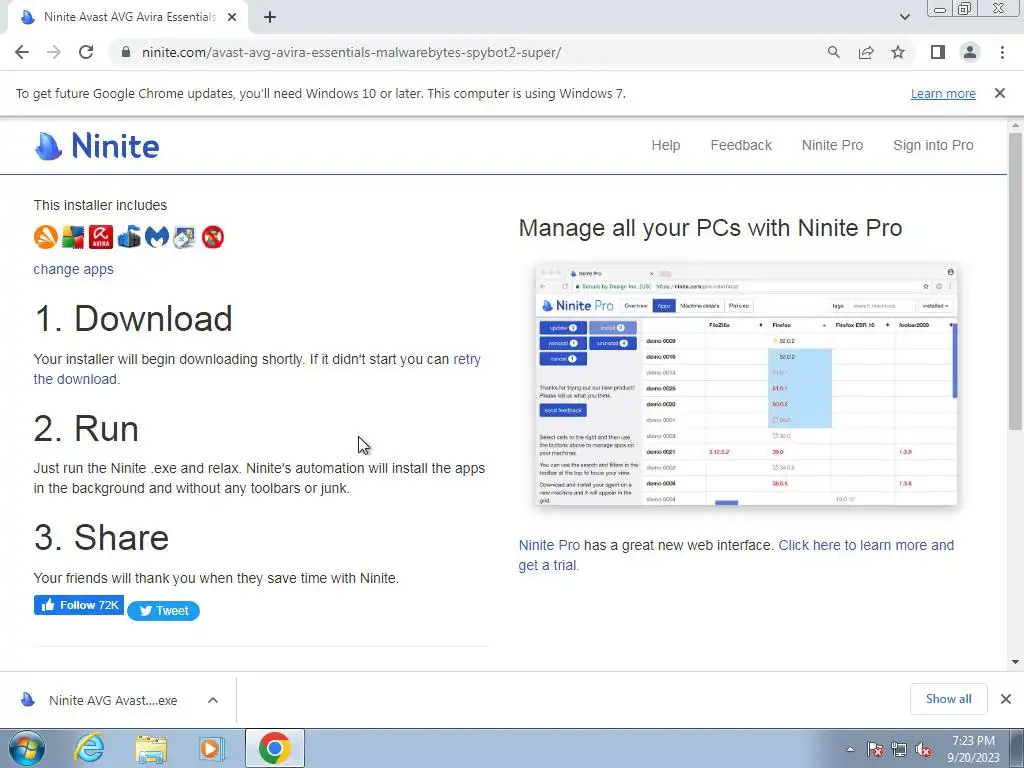The image size is (1024, 768).
Task: Click the SUPERAntiSpyware icon
Action: coord(213,237)
